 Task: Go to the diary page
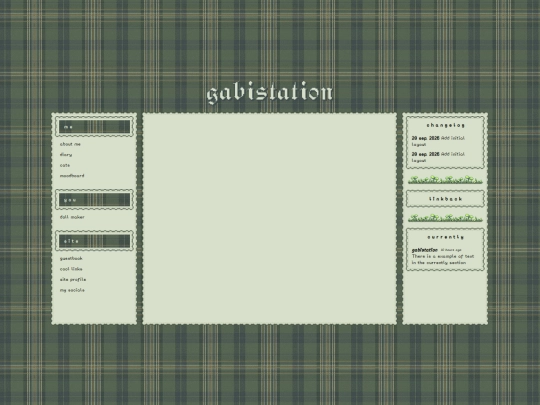click(x=66, y=155)
